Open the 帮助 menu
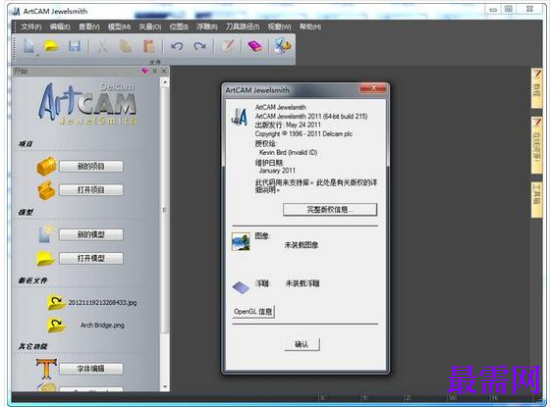559x411 pixels. (x=310, y=27)
